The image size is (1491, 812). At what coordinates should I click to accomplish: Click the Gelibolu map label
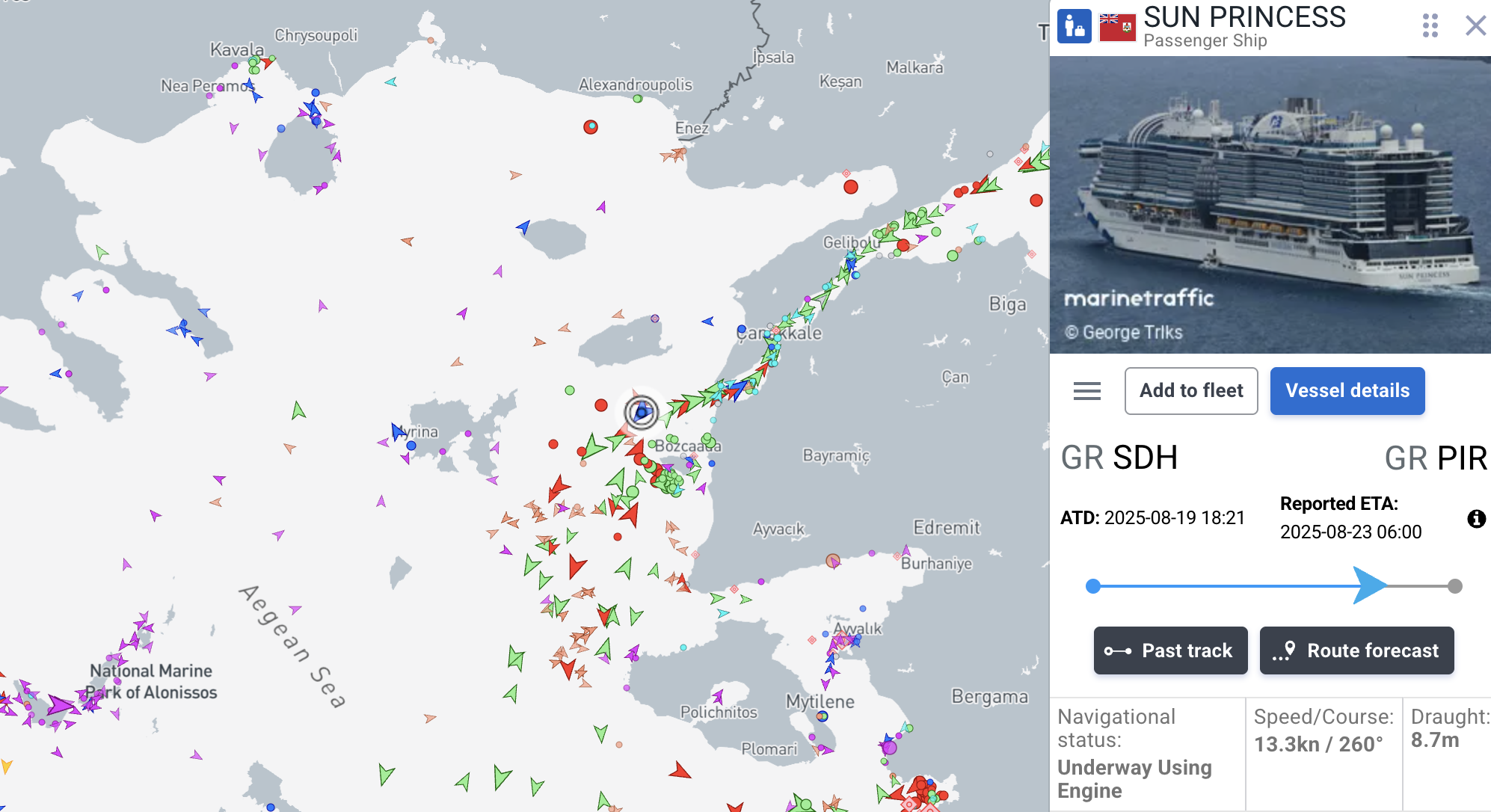coord(851,242)
